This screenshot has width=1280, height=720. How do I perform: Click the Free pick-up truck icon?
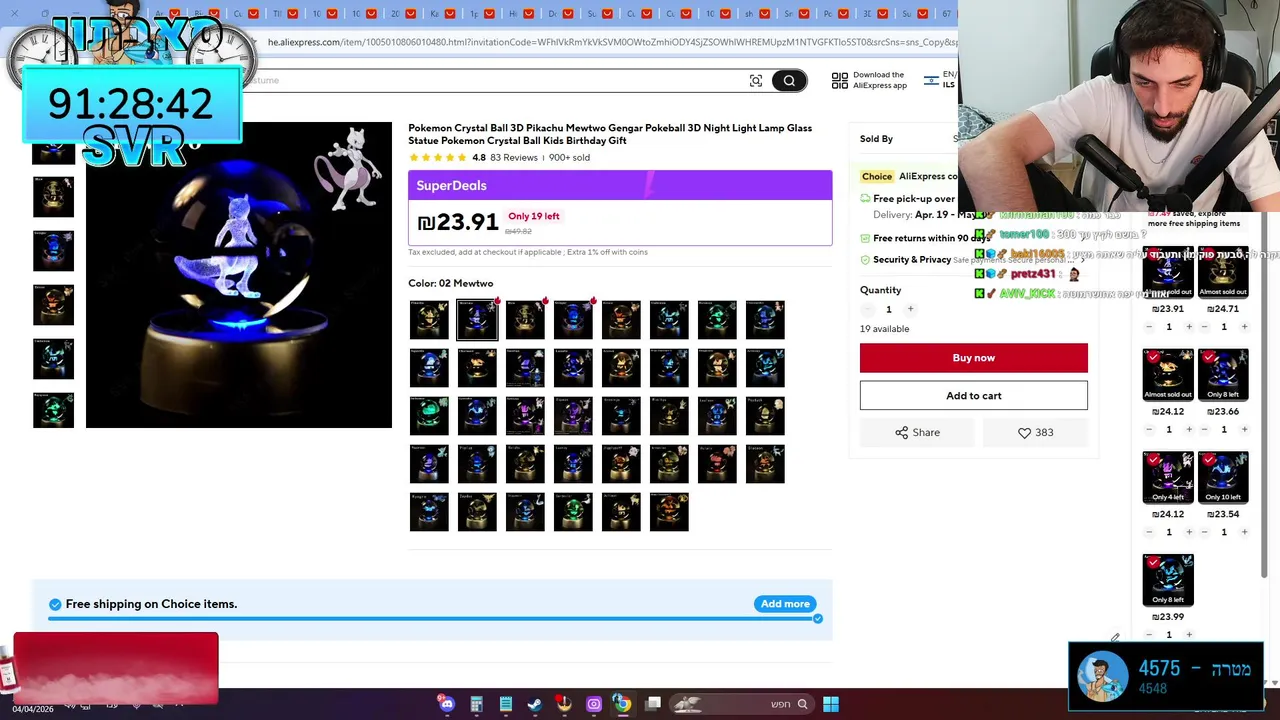point(865,198)
